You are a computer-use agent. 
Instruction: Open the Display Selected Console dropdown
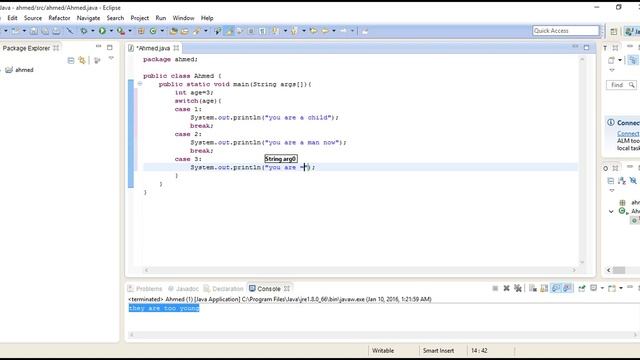[602, 288]
